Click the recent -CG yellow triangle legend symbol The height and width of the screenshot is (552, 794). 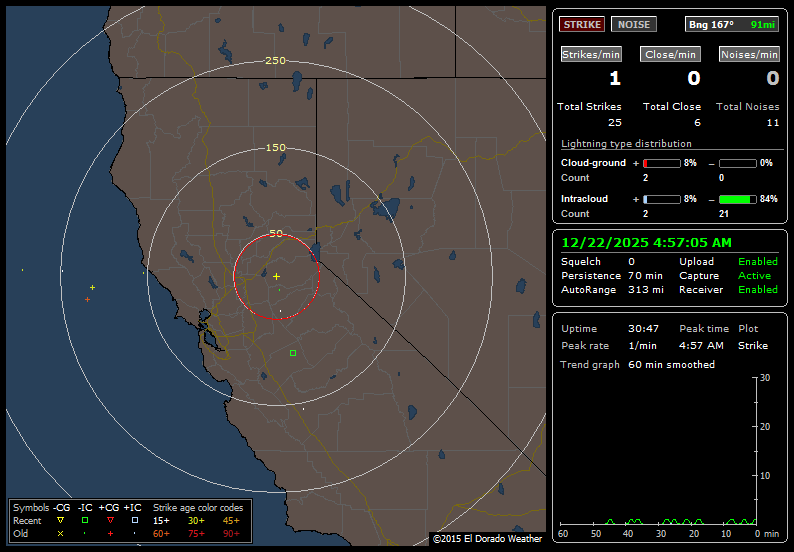pyautogui.click(x=61, y=521)
